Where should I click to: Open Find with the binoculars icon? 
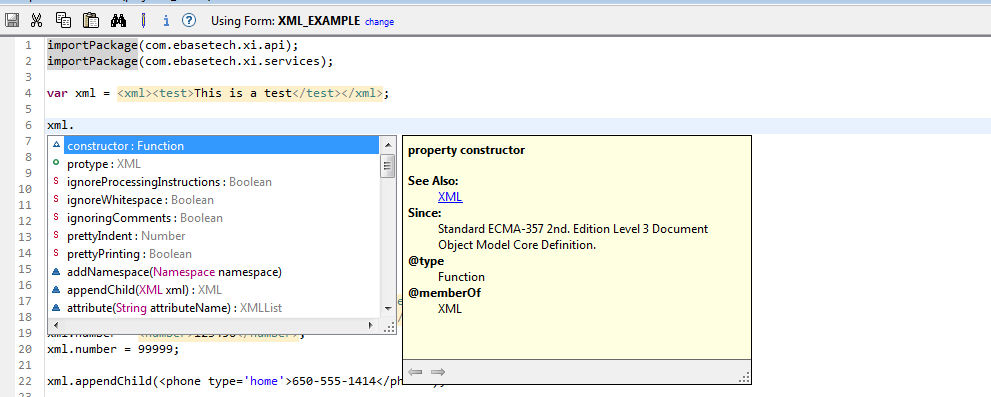[118, 20]
